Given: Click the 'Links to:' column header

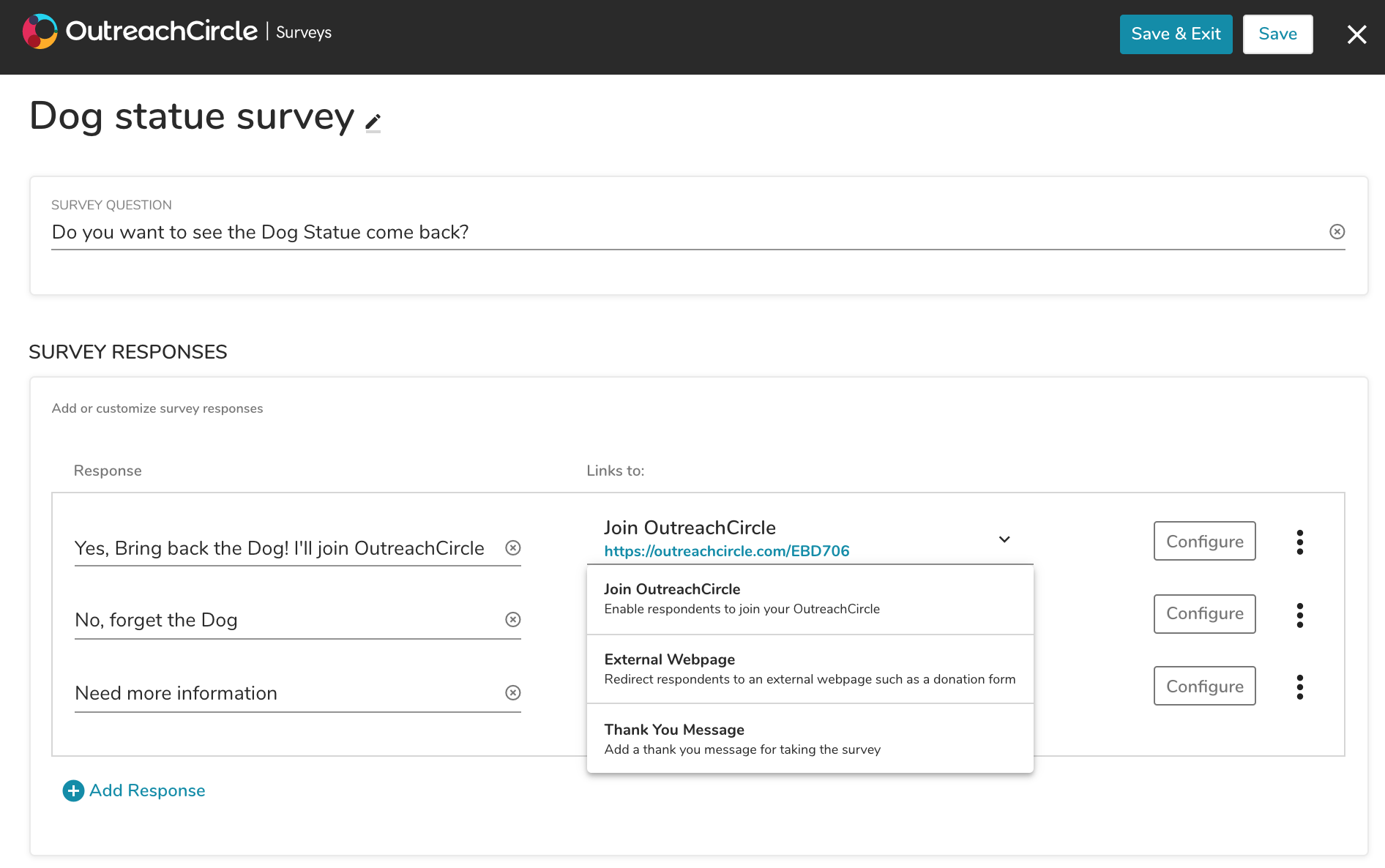Looking at the screenshot, I should pyautogui.click(x=616, y=471).
